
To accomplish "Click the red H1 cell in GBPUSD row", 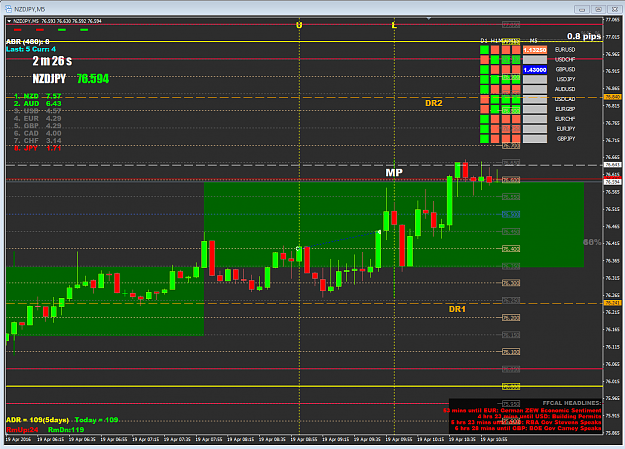I will pos(495,70).
